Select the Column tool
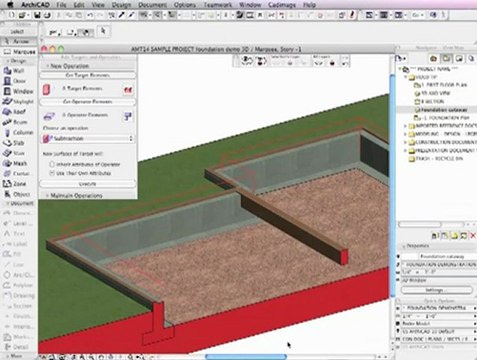Image resolution: width=477 pixels, height=360 pixels. [x=18, y=132]
